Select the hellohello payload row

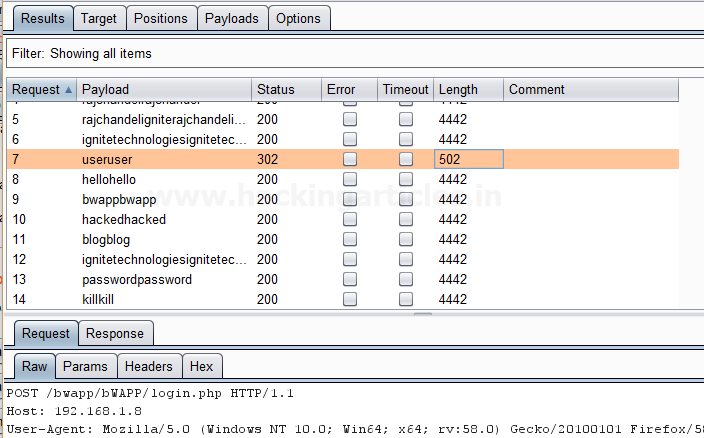tap(343, 179)
